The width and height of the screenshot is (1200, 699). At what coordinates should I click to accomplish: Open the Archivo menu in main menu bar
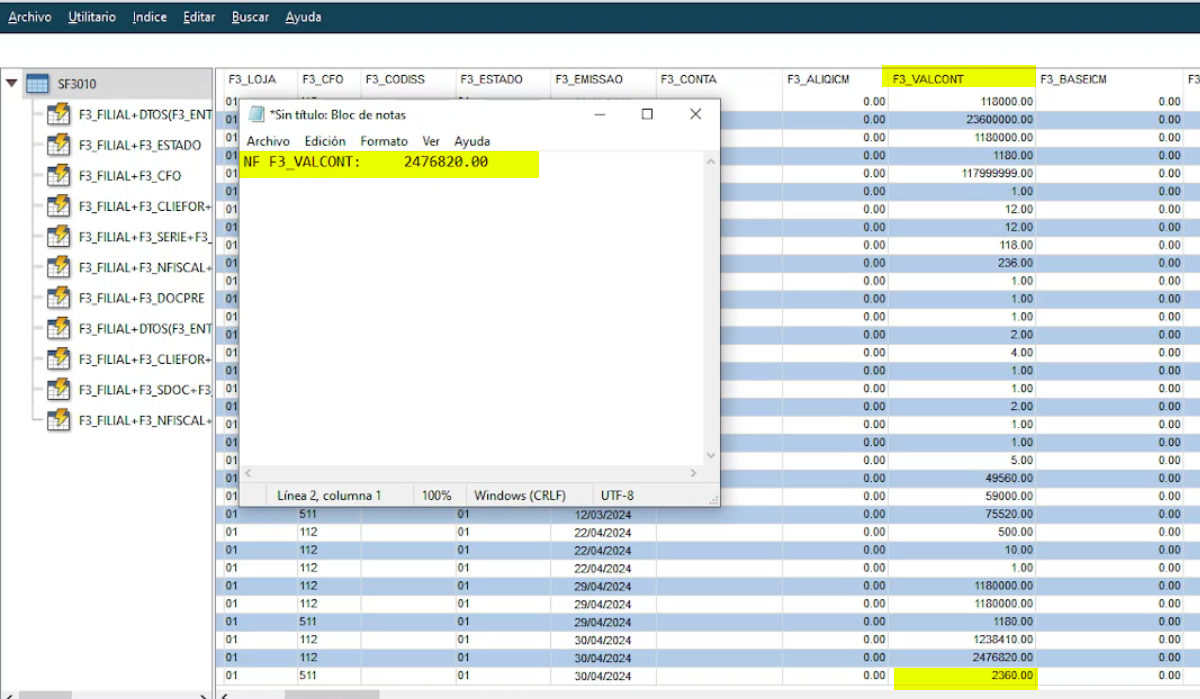[x=30, y=17]
